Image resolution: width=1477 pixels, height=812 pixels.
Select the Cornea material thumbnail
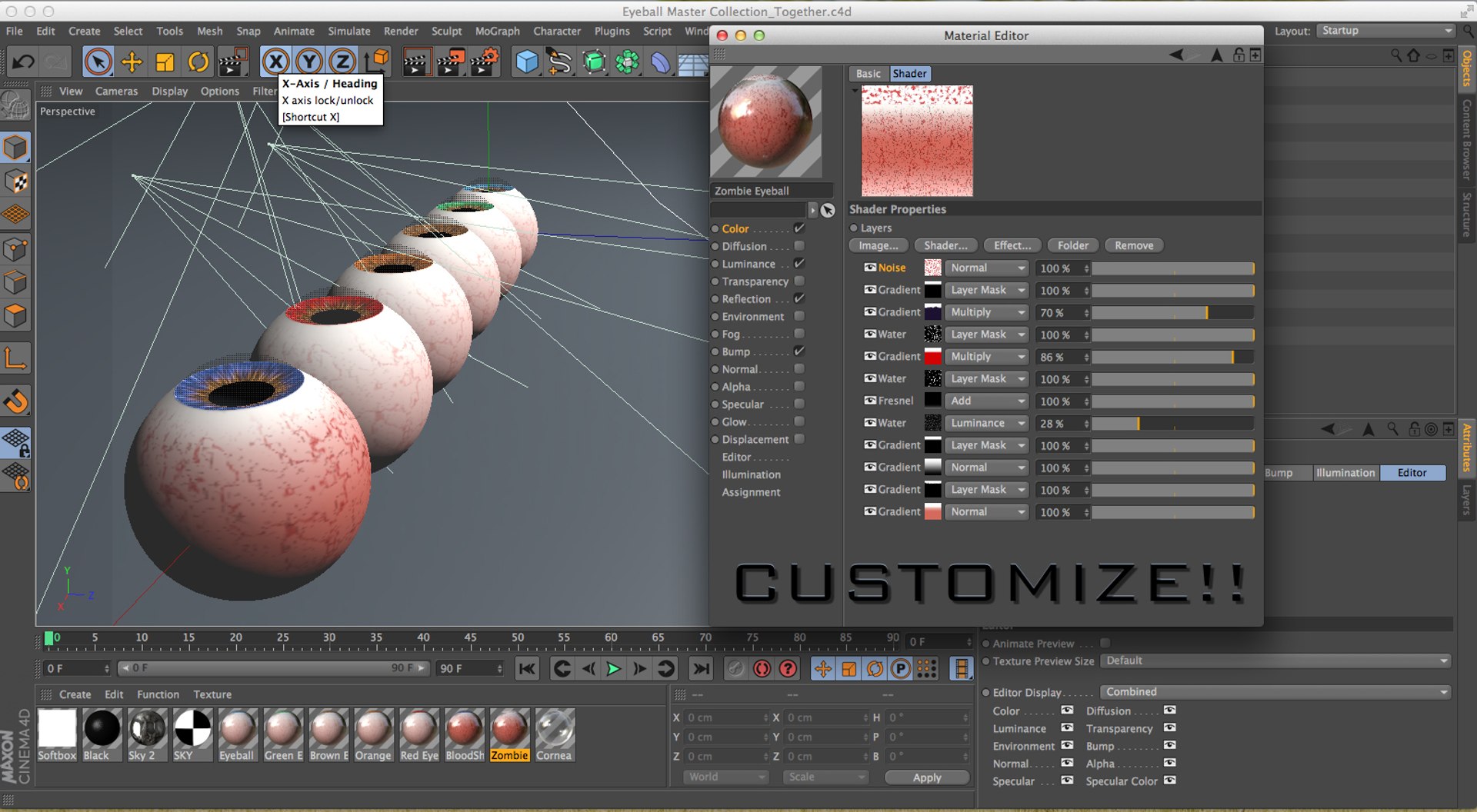(x=555, y=734)
